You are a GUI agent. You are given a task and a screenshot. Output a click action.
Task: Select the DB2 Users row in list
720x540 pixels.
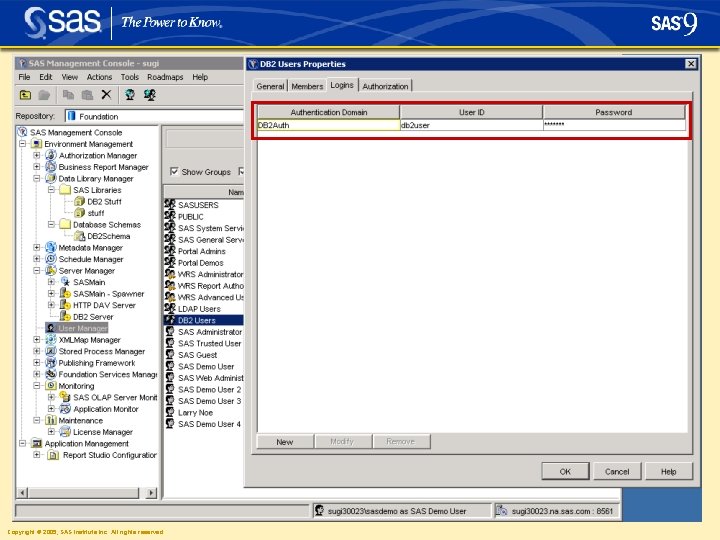click(204, 320)
